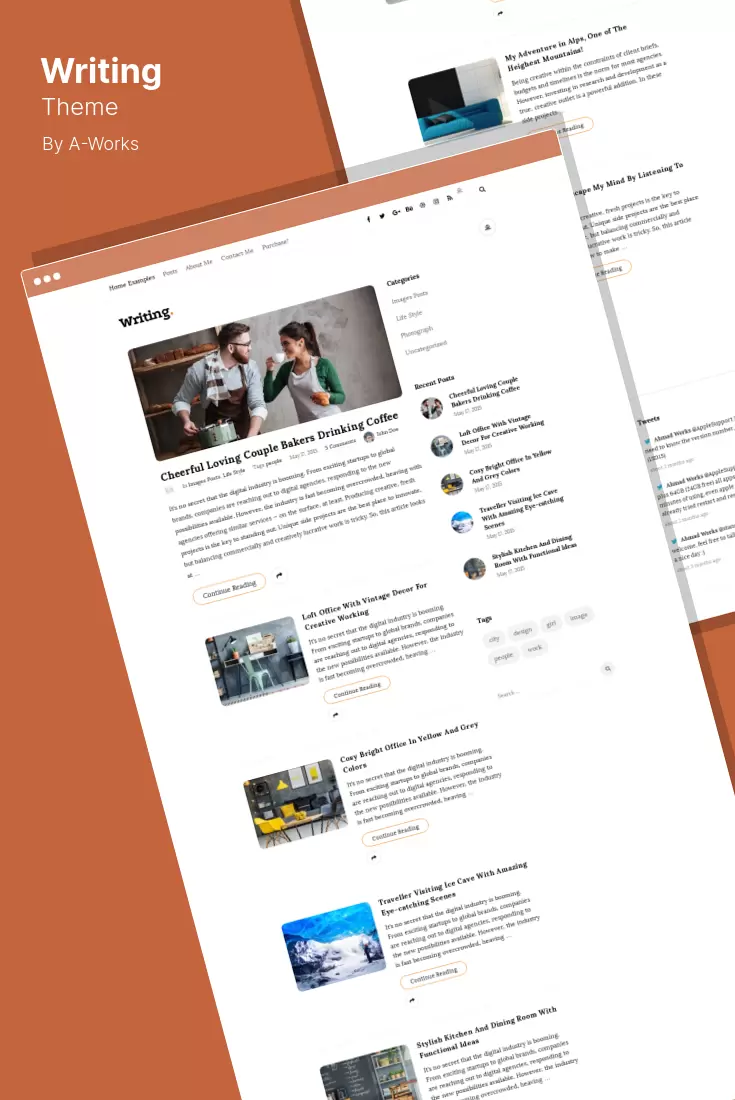The width and height of the screenshot is (735, 1100).
Task: Select Purchase! menu item
Action: [x=275, y=244]
